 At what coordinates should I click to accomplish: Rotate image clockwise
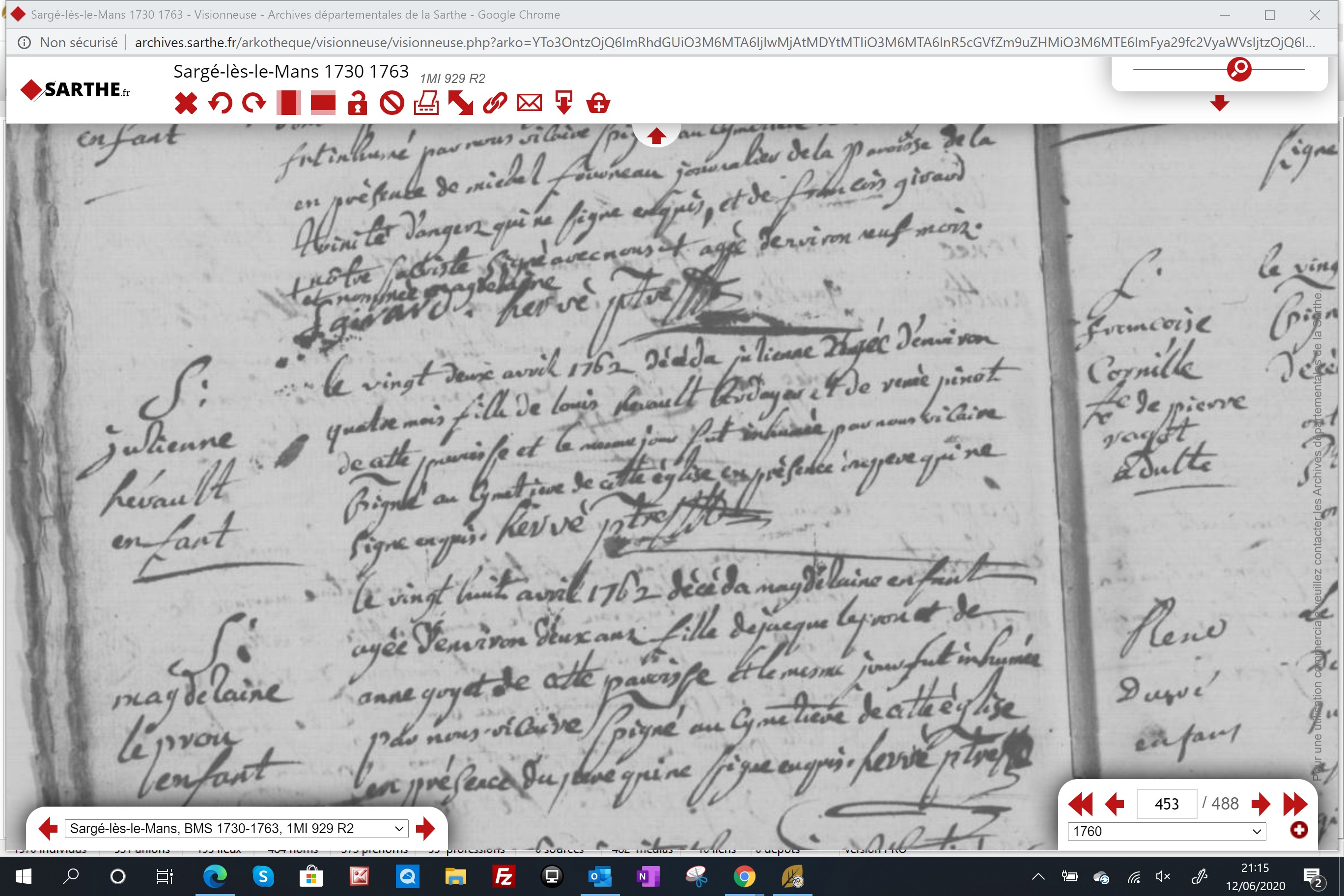[x=254, y=104]
